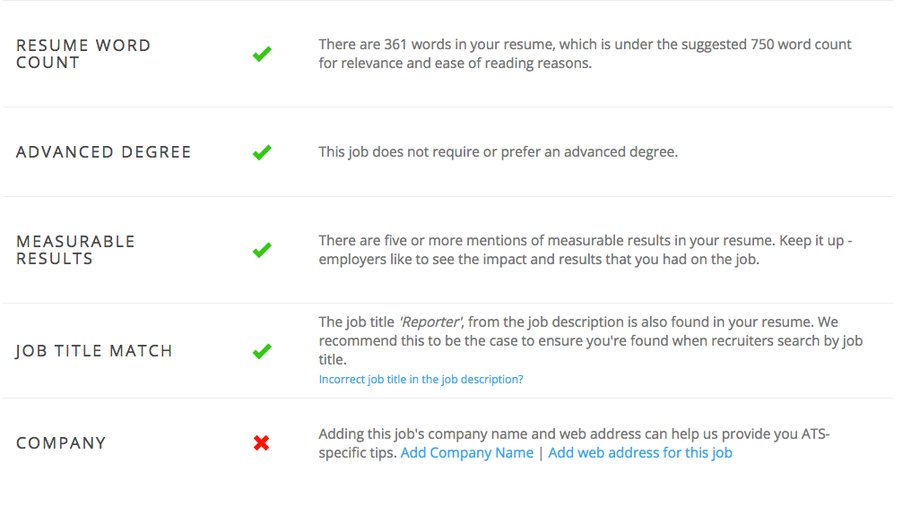Click the Job Title Match green checkmark
Screen dimensions: 920x523
(262, 351)
